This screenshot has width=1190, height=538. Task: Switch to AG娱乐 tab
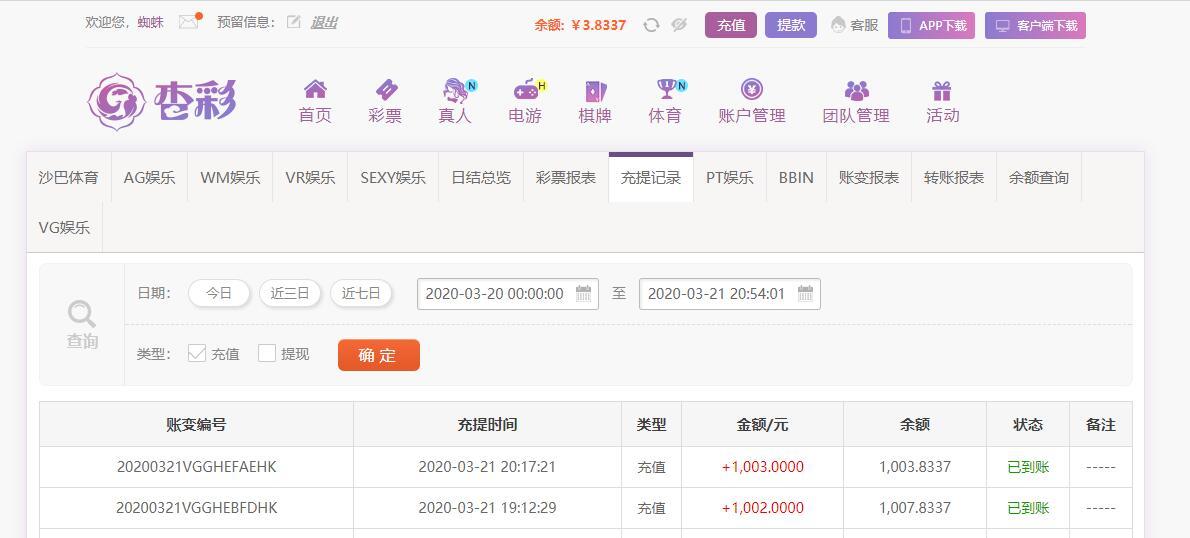tap(150, 178)
